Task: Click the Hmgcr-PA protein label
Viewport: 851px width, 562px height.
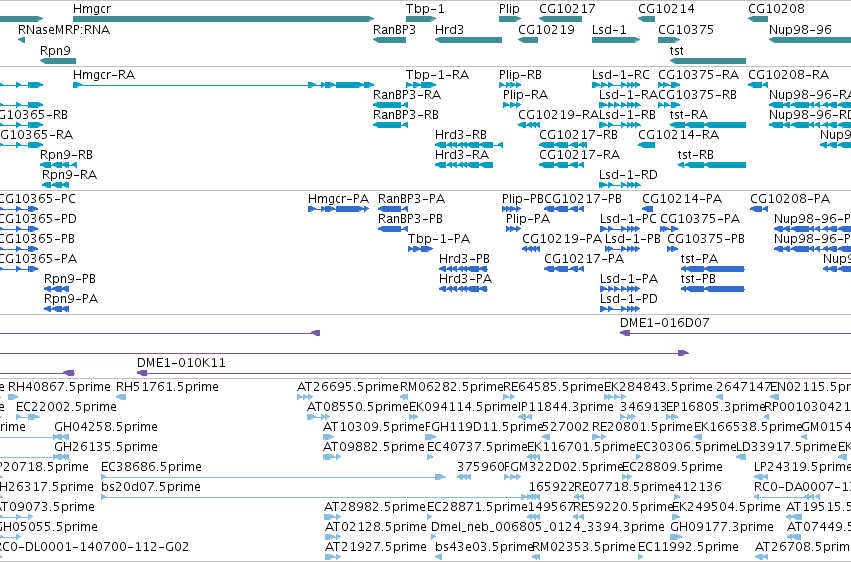Action: [339, 199]
